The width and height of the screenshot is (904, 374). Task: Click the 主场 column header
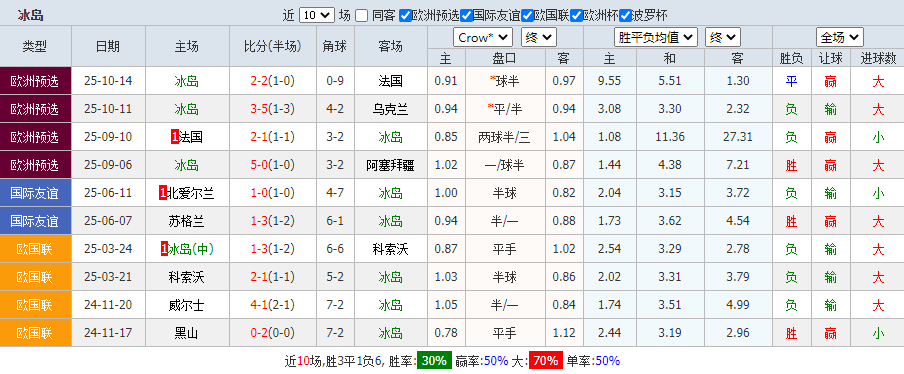point(187,46)
